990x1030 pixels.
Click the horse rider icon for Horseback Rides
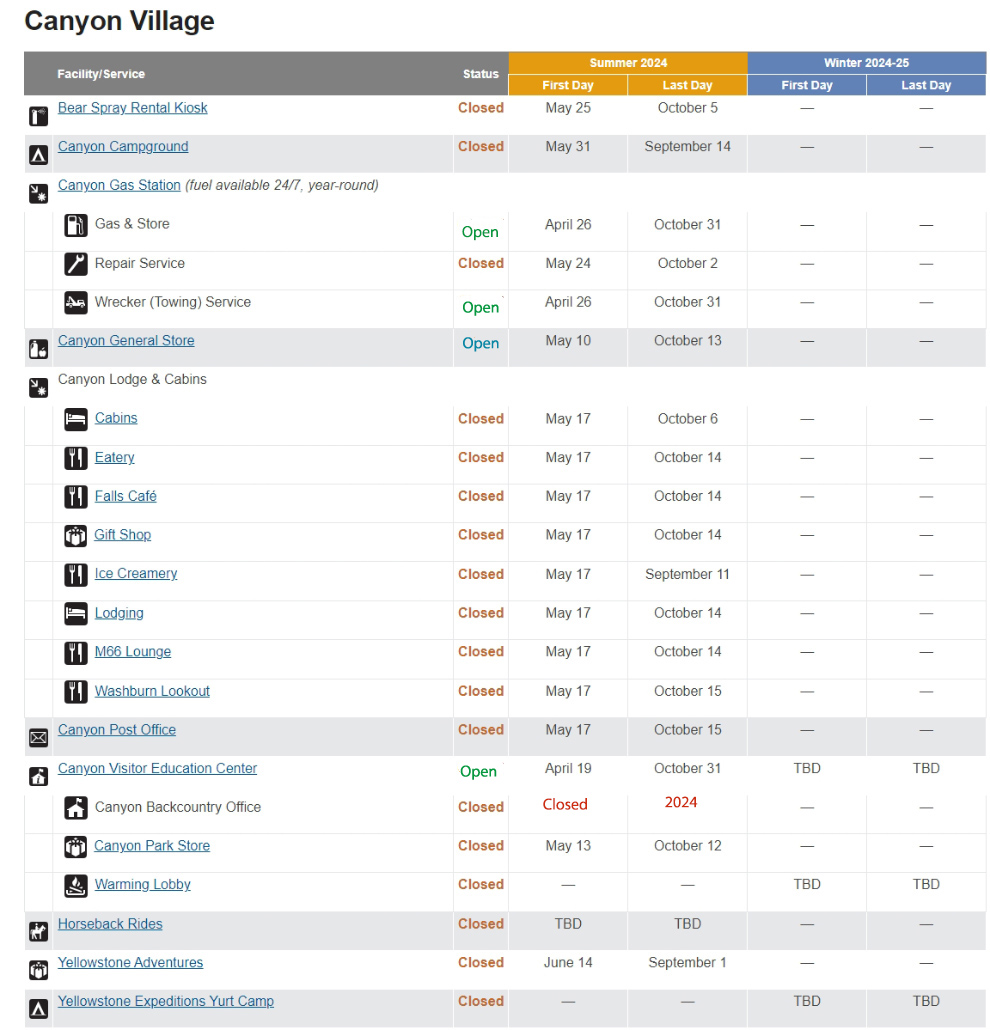38,932
